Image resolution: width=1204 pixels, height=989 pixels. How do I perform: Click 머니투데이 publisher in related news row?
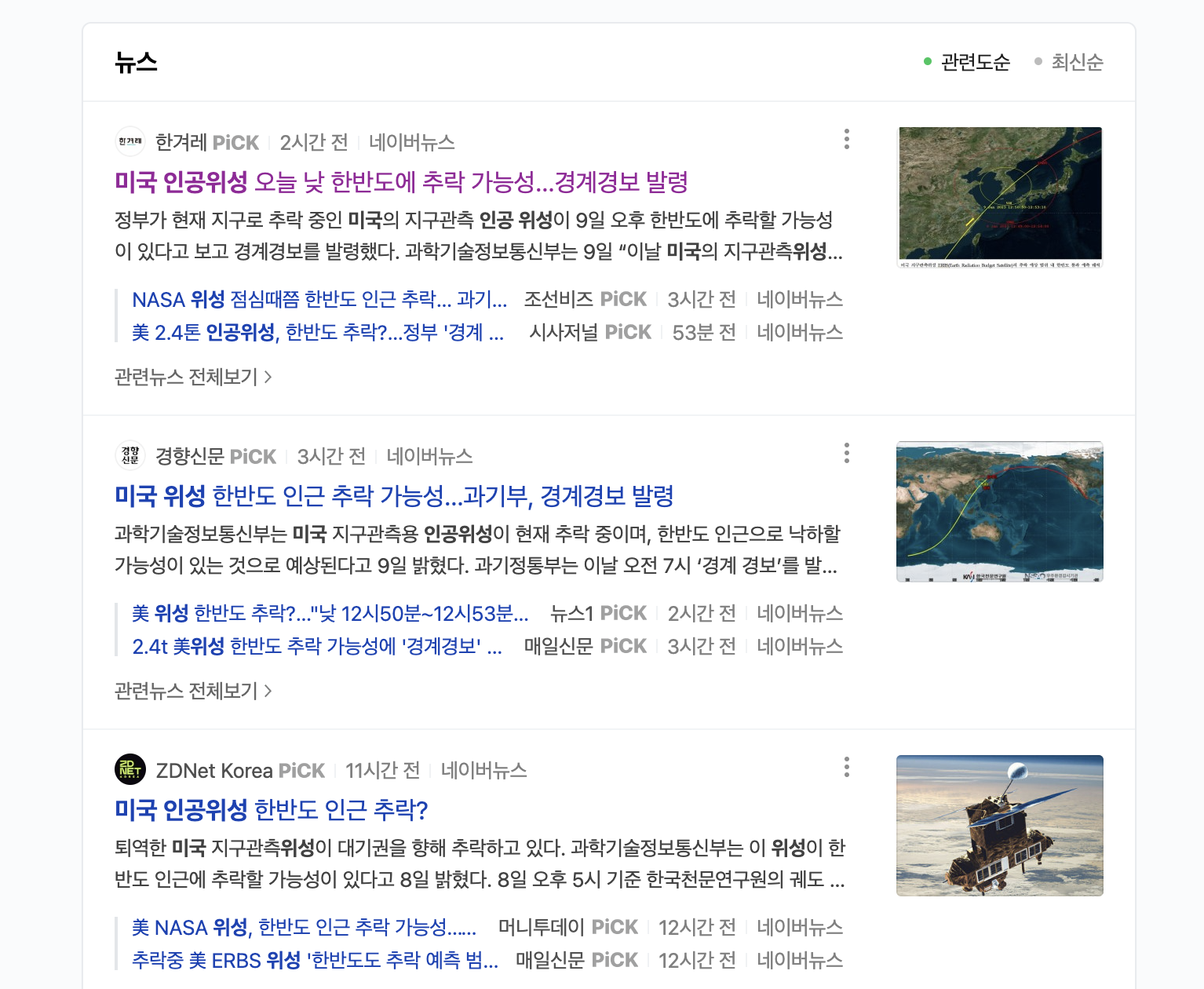542,928
